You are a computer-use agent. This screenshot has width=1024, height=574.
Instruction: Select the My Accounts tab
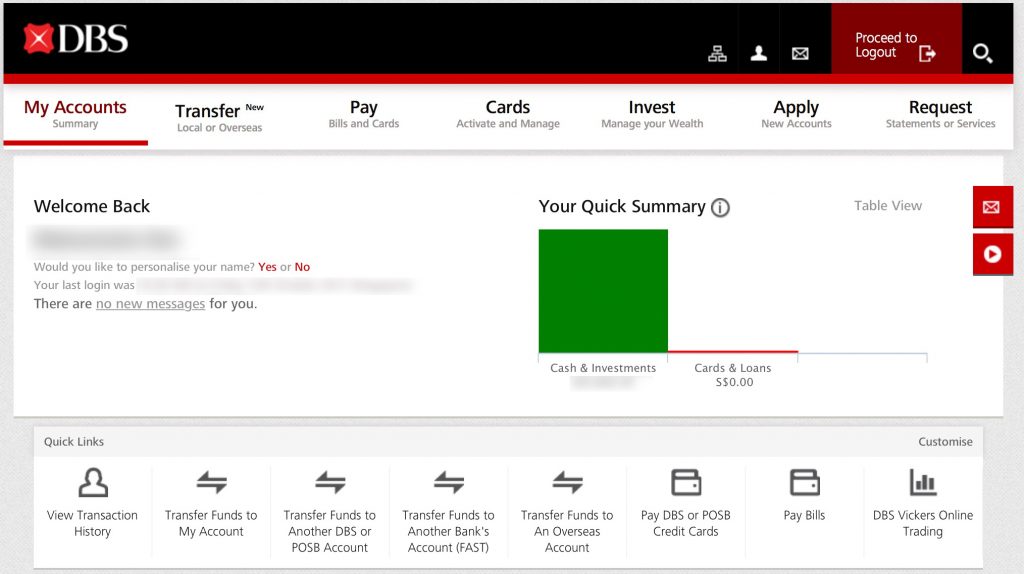[75, 114]
